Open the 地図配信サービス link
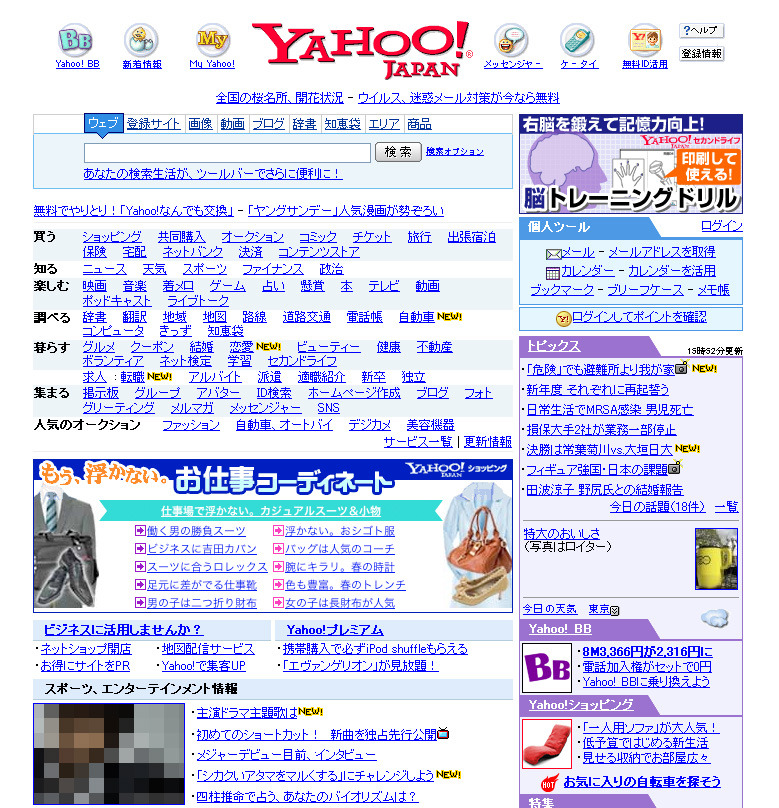Image resolution: width=779 pixels, height=808 pixels. [x=208, y=649]
